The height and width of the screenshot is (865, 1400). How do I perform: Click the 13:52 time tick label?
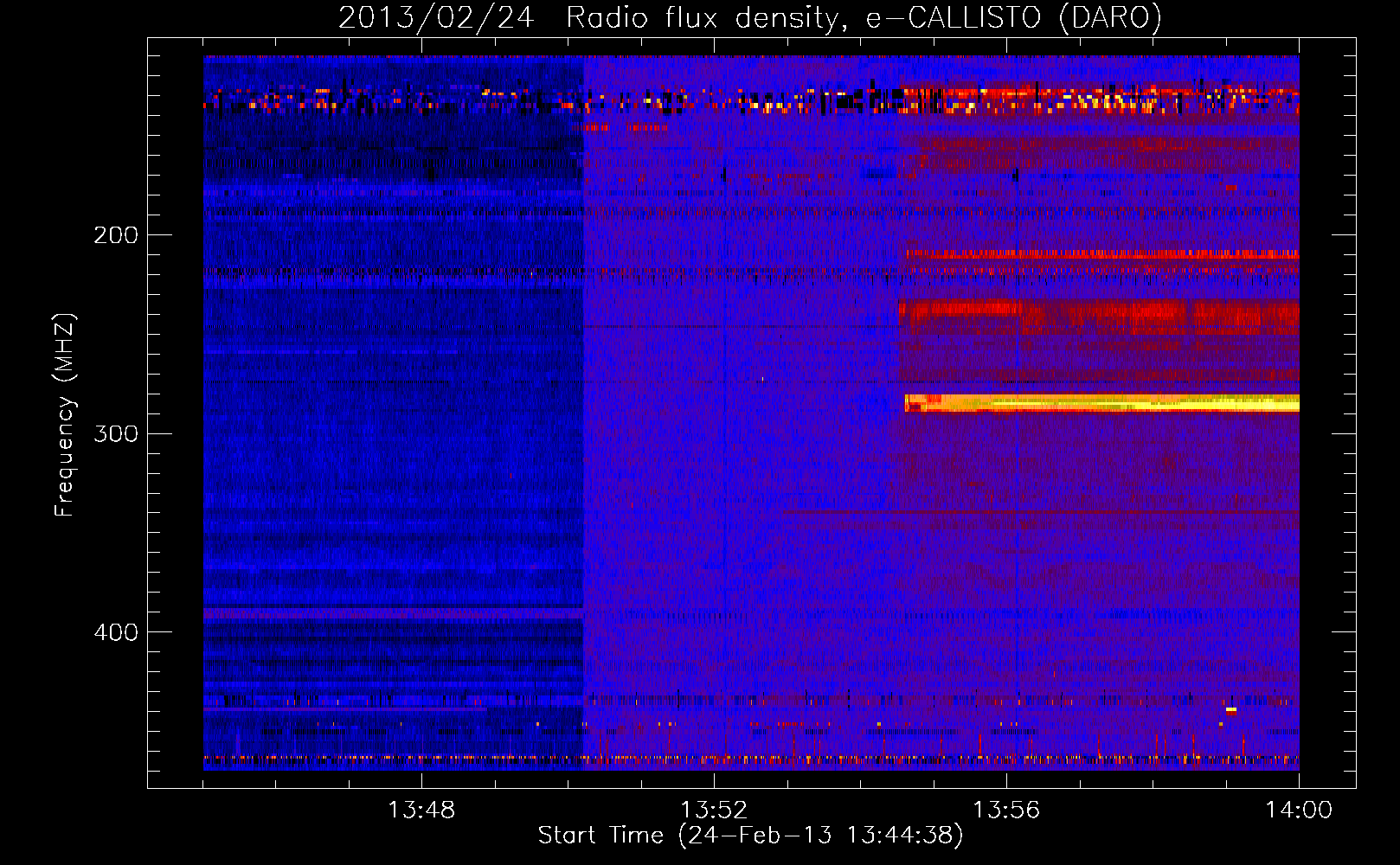point(714,811)
